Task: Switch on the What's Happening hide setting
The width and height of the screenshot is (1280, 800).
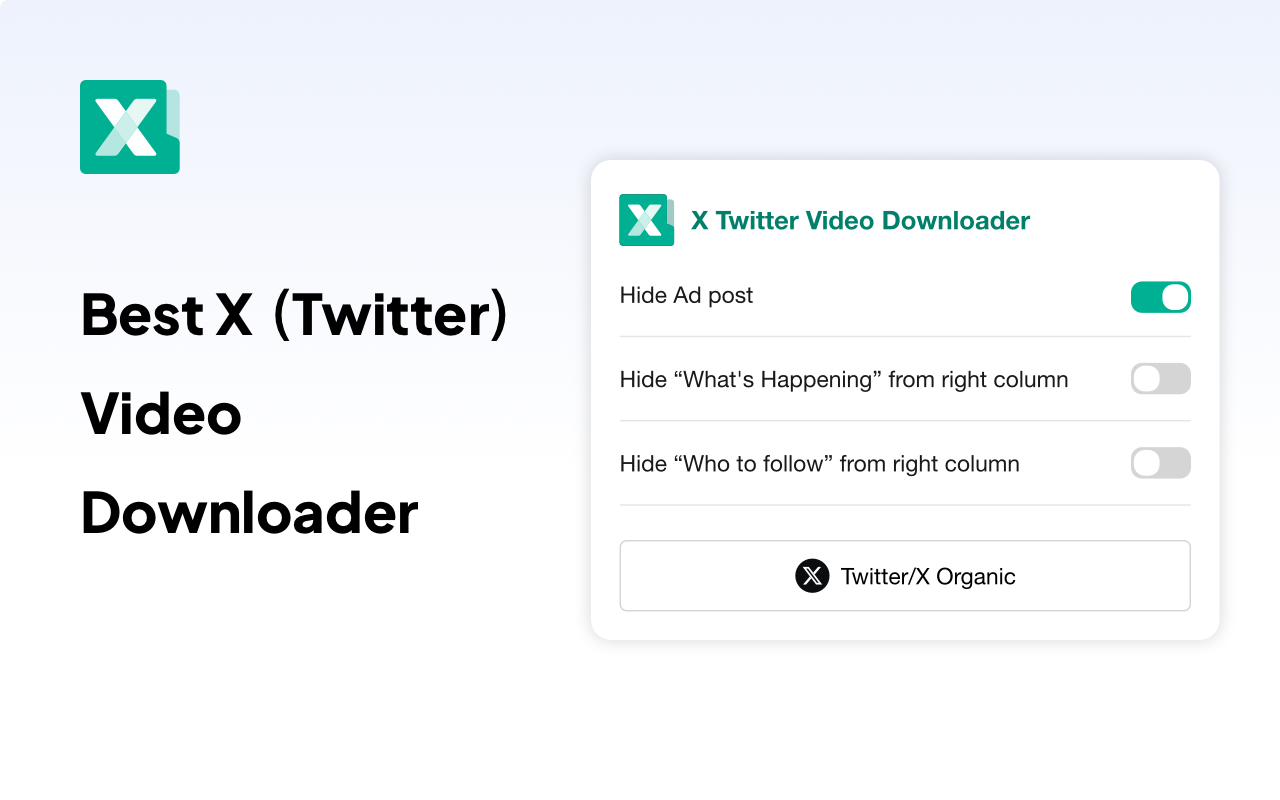Action: 1160,379
